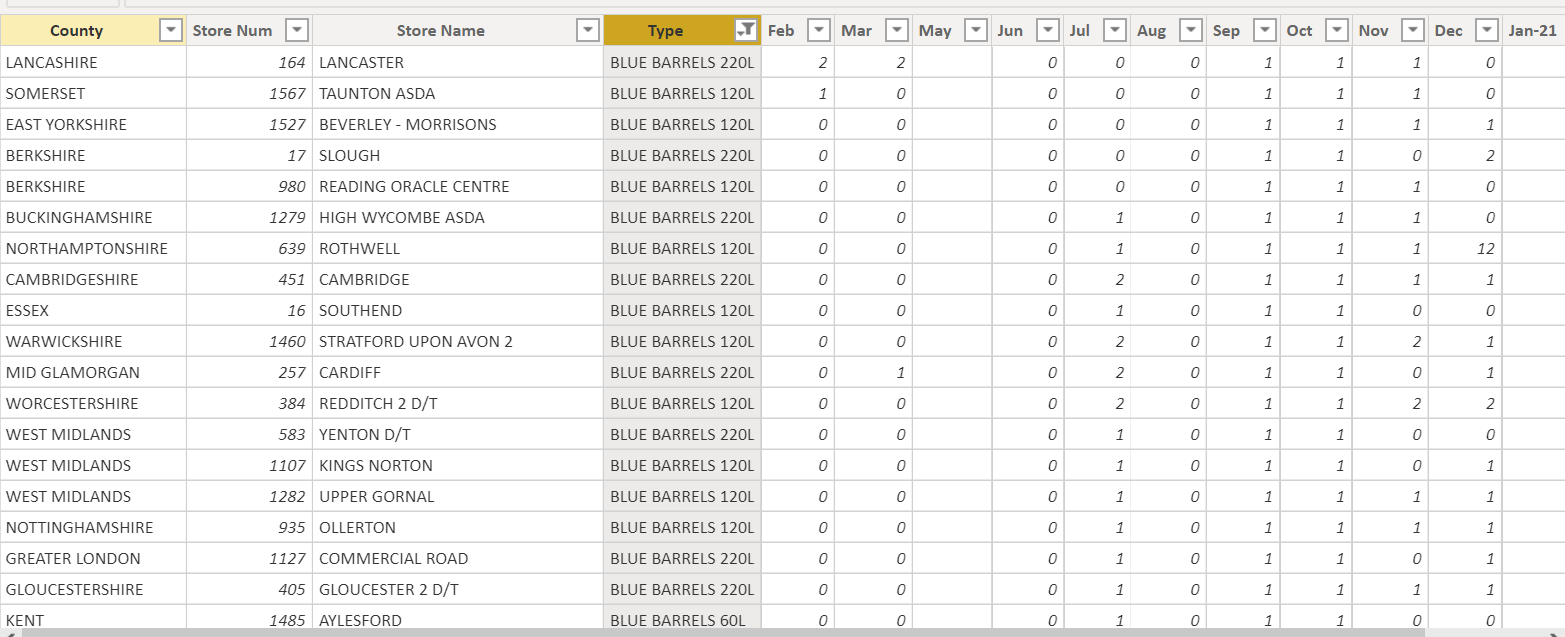Image resolution: width=1565 pixels, height=637 pixels.
Task: Click the COMMERCIAL ROAD store cell
Action: pos(458,558)
